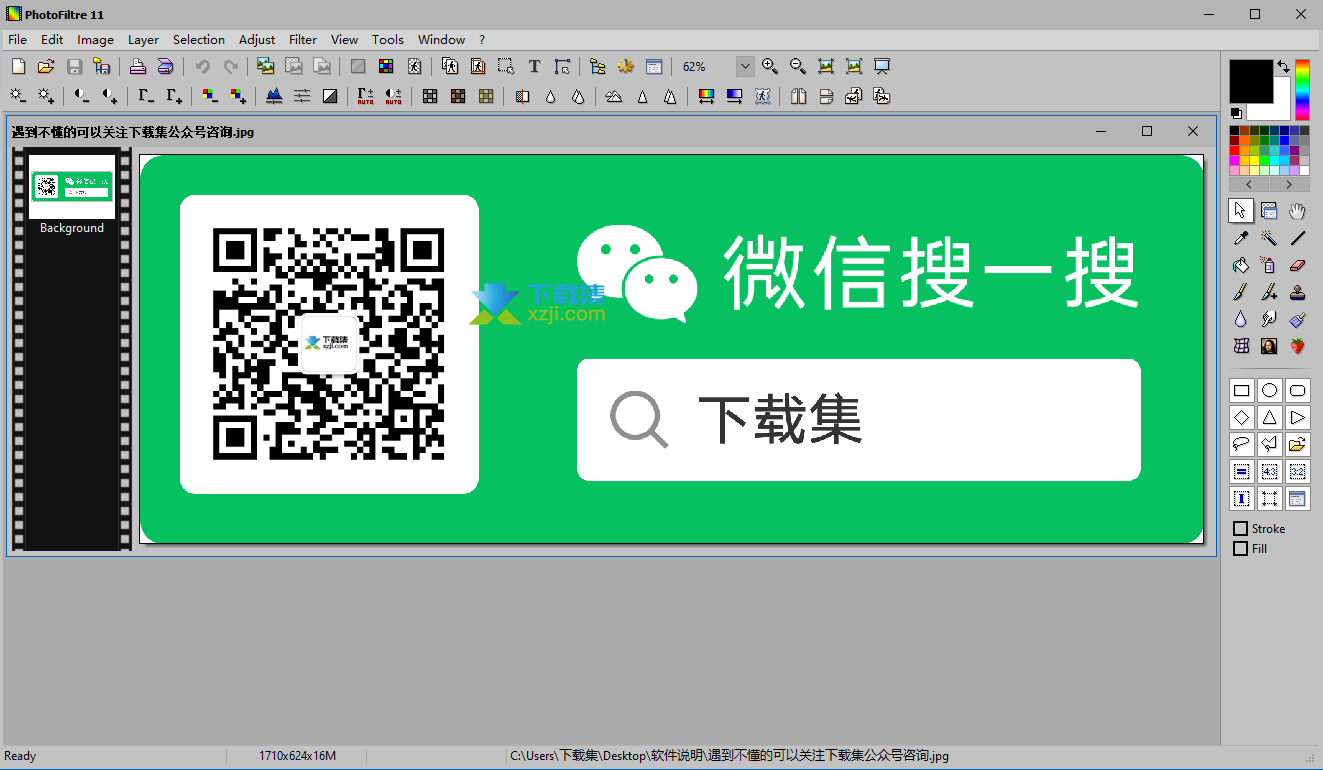
Task: Select the Mona Lisa art brush tool
Action: [x=1269, y=346]
